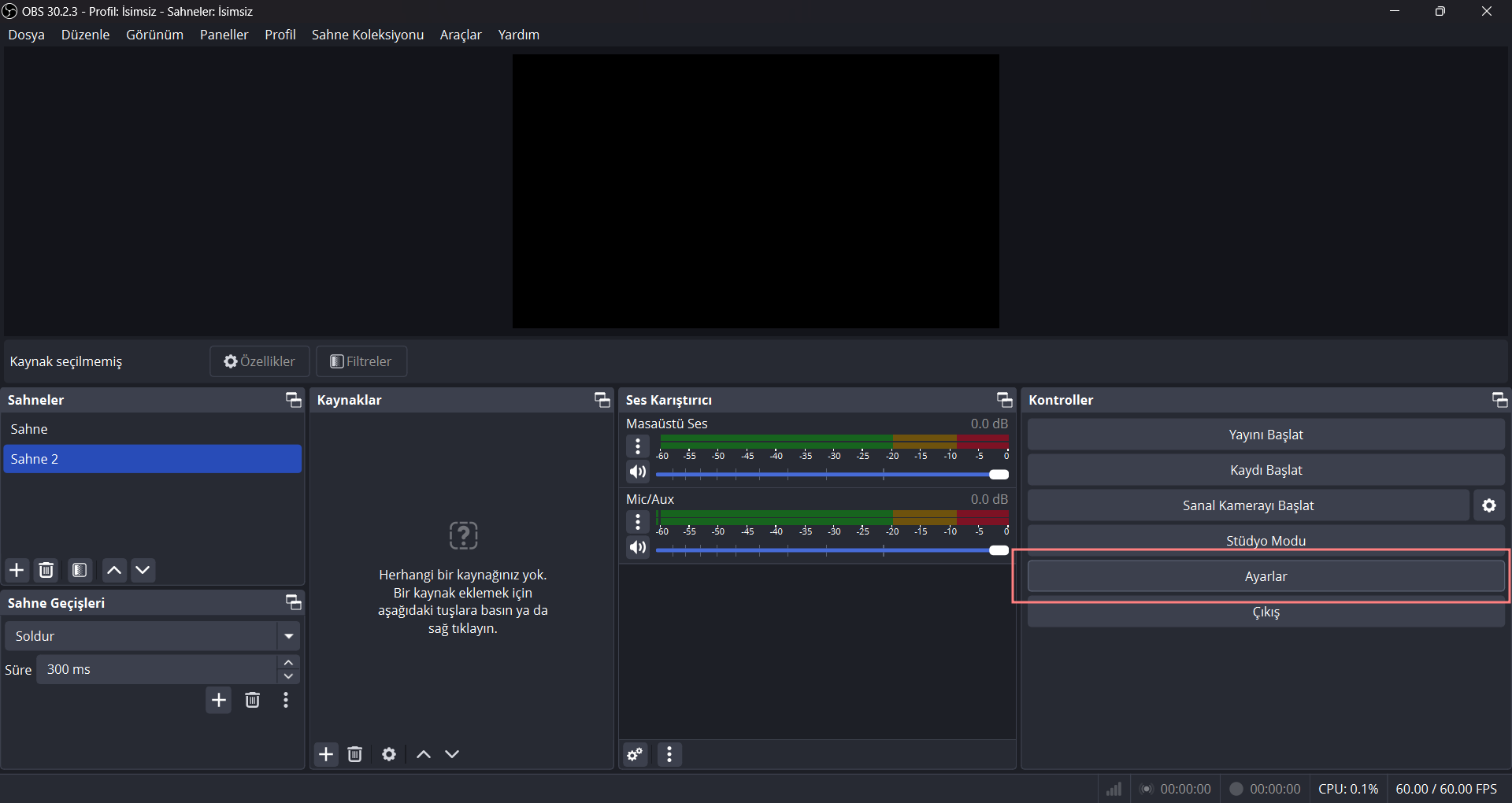Image resolution: width=1512 pixels, height=803 pixels.
Task: Click Özellikler button
Action: click(x=260, y=361)
